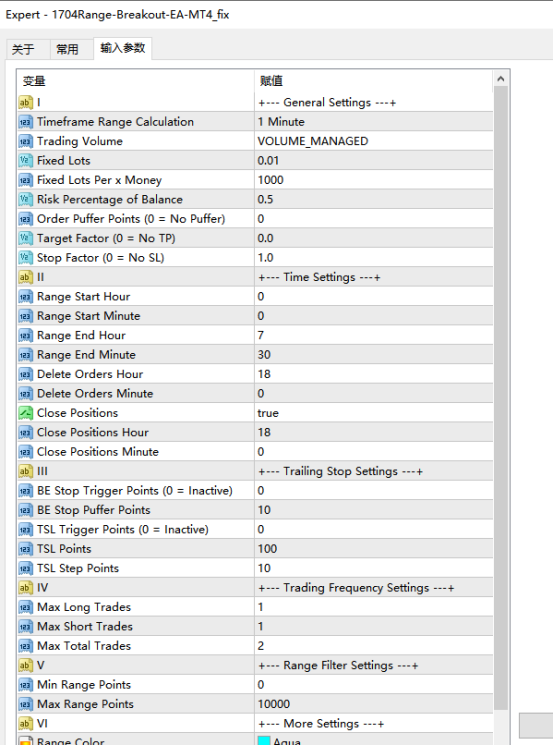Click the integer icon beside Max Total Trades
Screen dimensions: 554x745
(25, 646)
